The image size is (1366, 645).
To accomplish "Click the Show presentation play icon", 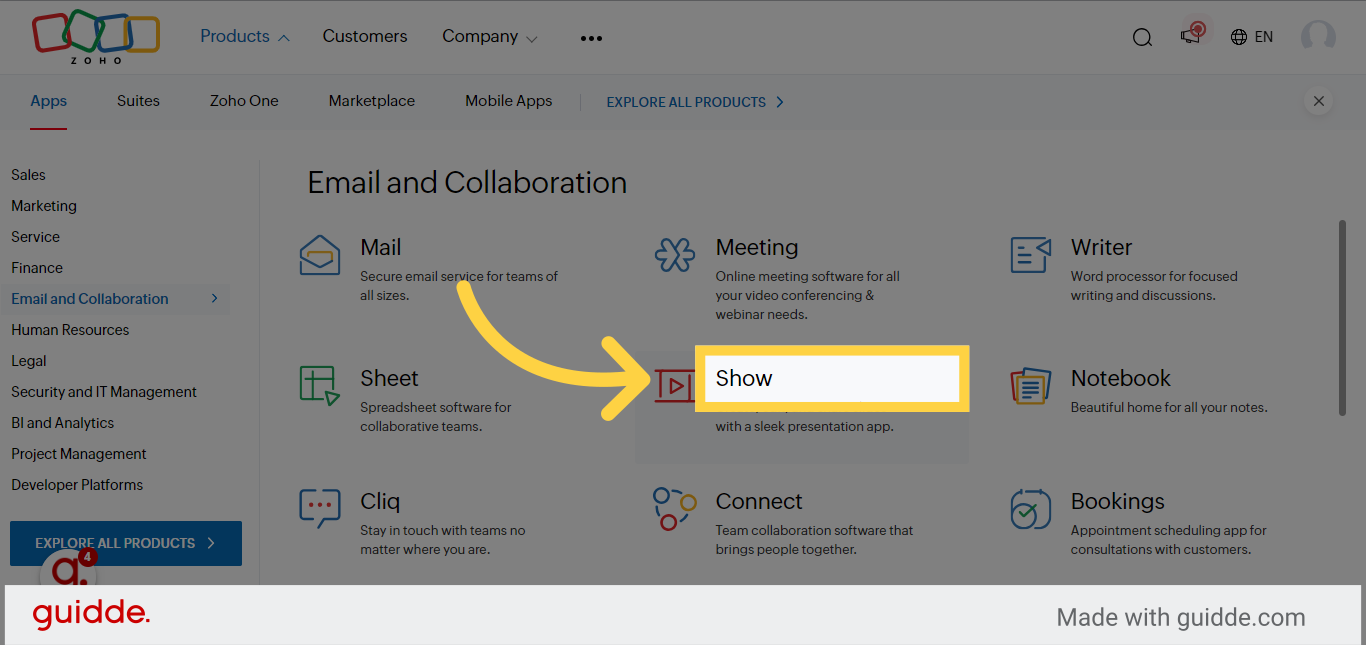I will (675, 386).
